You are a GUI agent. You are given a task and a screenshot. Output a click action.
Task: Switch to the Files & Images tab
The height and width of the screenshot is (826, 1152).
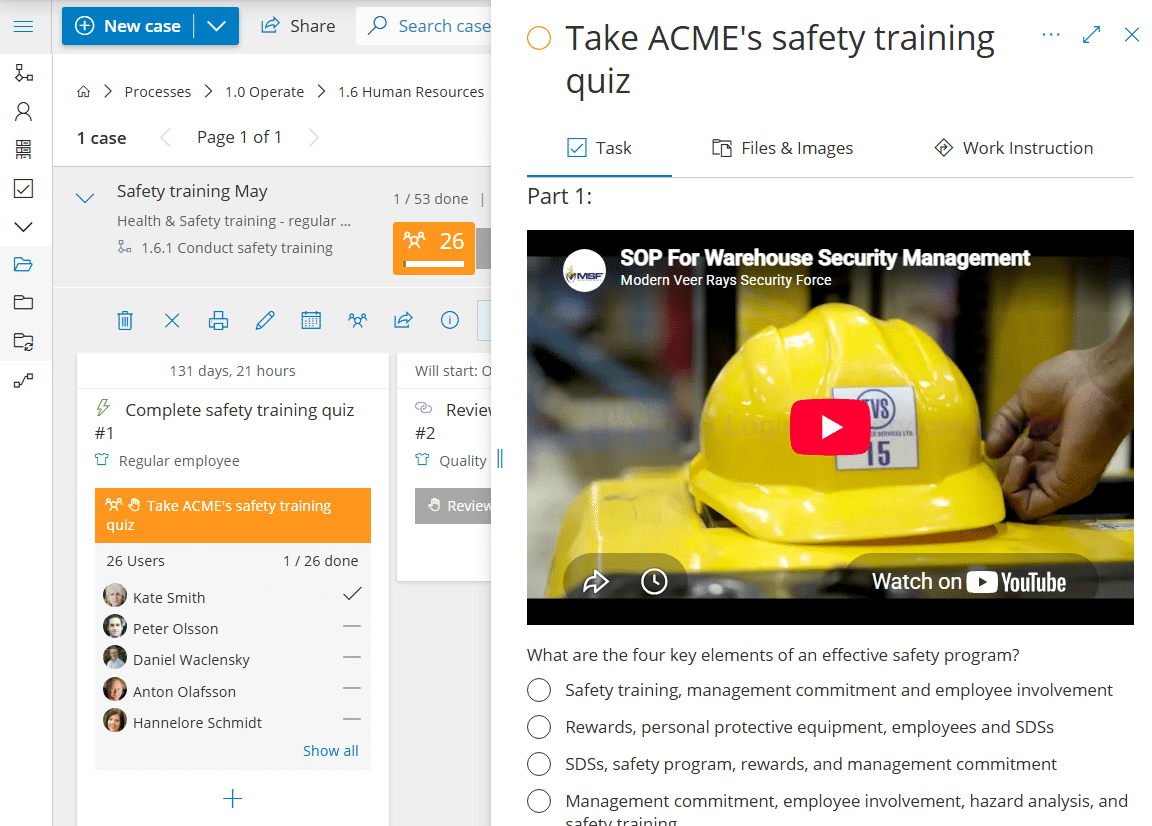tap(782, 148)
